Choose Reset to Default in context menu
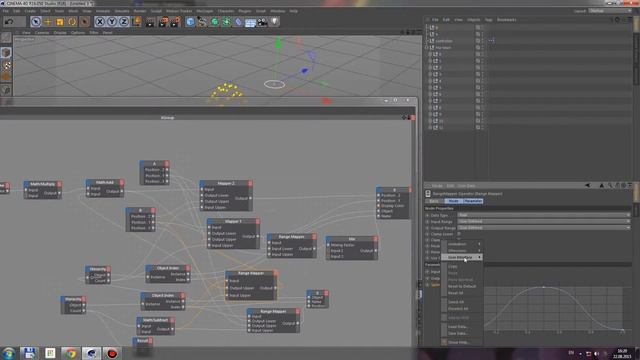Viewport: 640px width, 360px height. click(x=462, y=286)
